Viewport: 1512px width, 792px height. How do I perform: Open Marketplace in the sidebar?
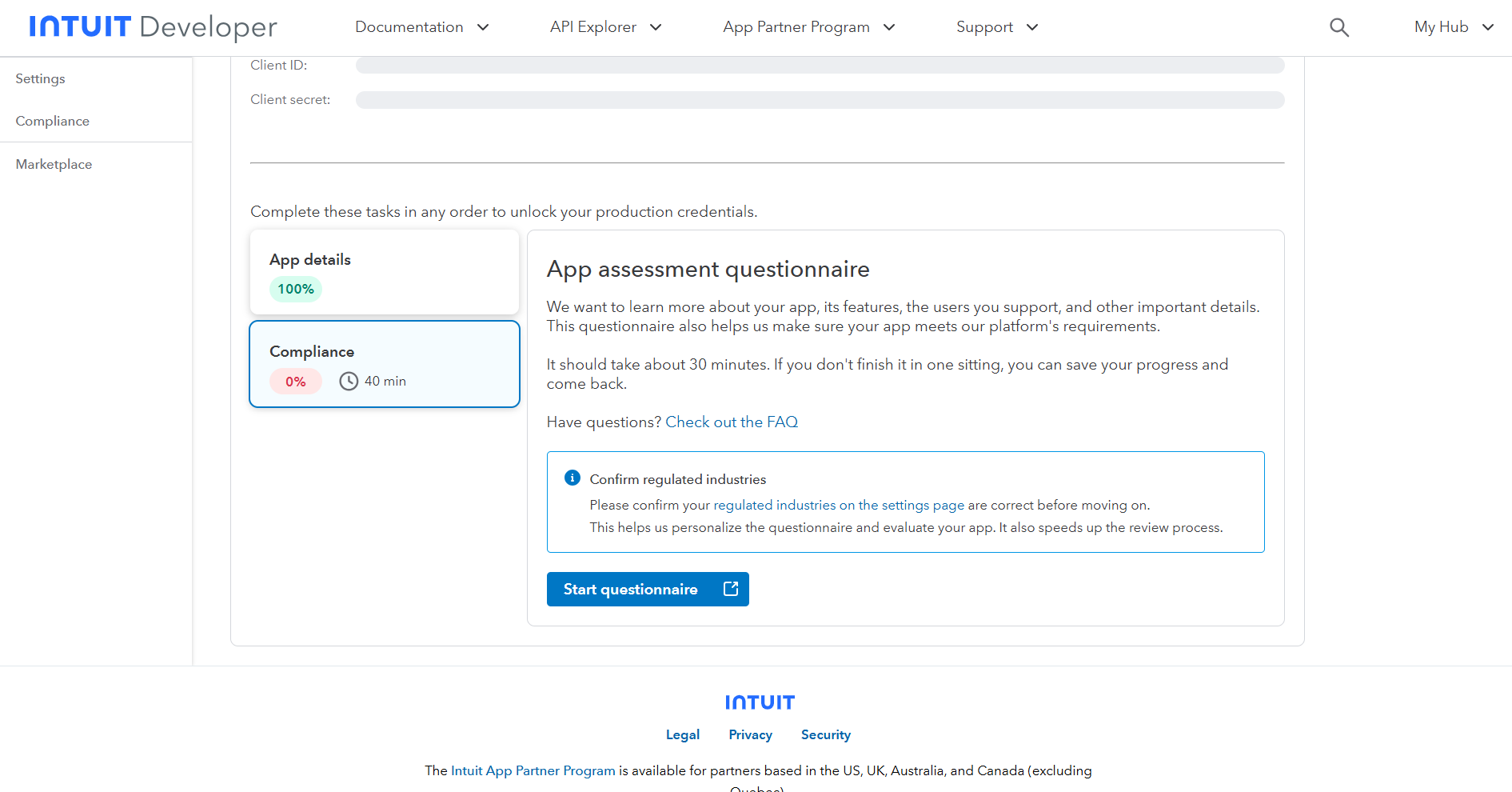tap(54, 164)
